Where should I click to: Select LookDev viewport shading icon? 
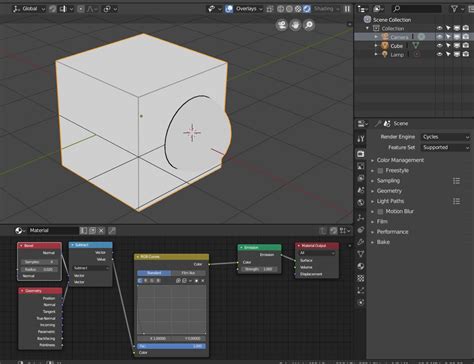click(298, 9)
